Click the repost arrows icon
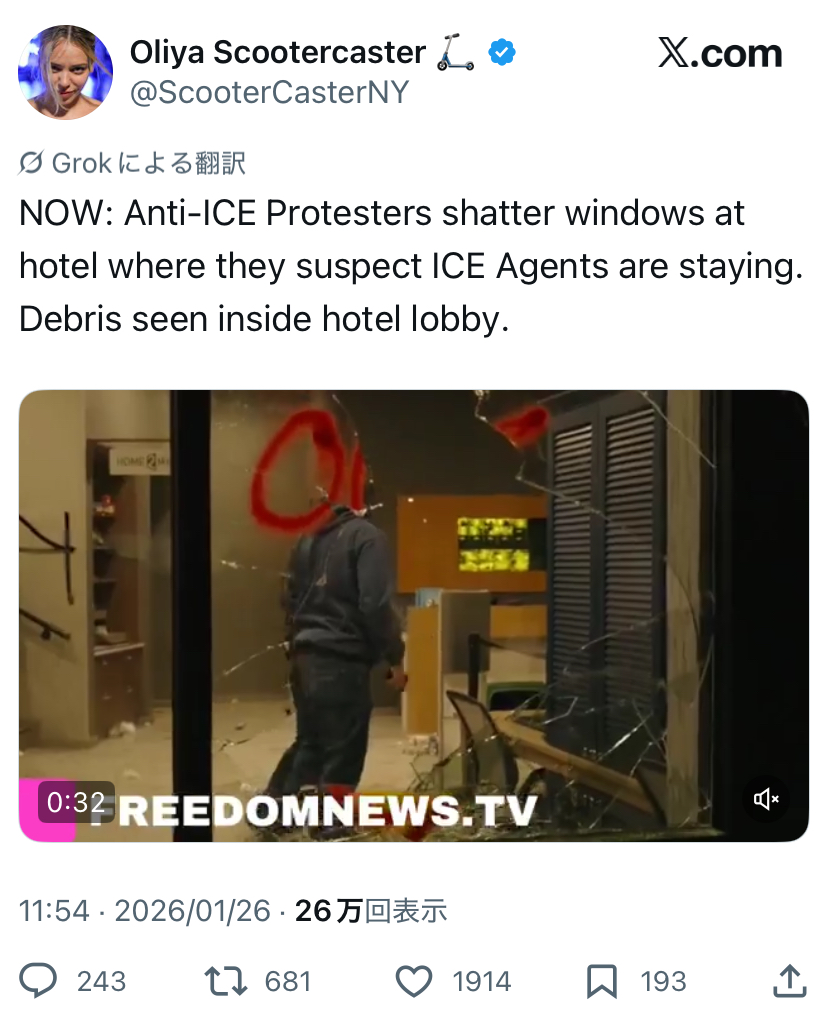The width and height of the screenshot is (828, 1027). pos(226,981)
